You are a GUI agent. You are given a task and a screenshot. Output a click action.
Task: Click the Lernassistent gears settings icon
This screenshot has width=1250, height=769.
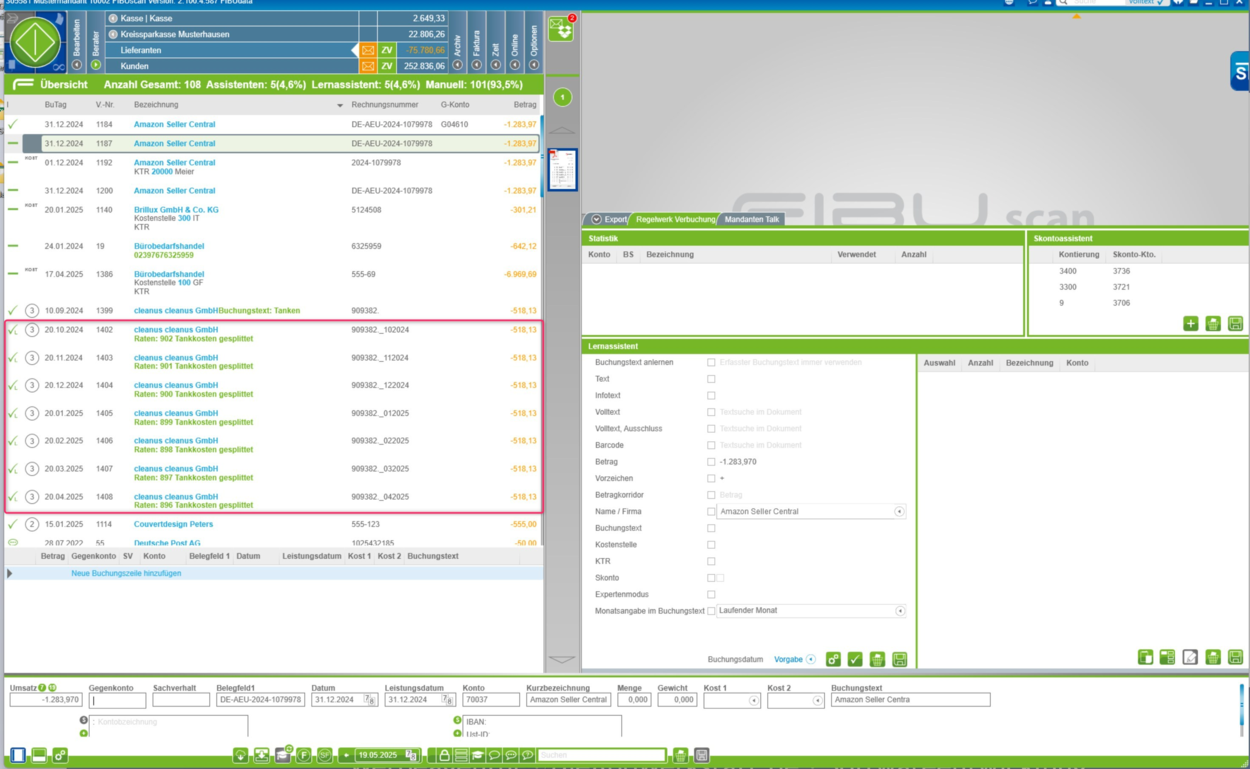click(x=833, y=659)
